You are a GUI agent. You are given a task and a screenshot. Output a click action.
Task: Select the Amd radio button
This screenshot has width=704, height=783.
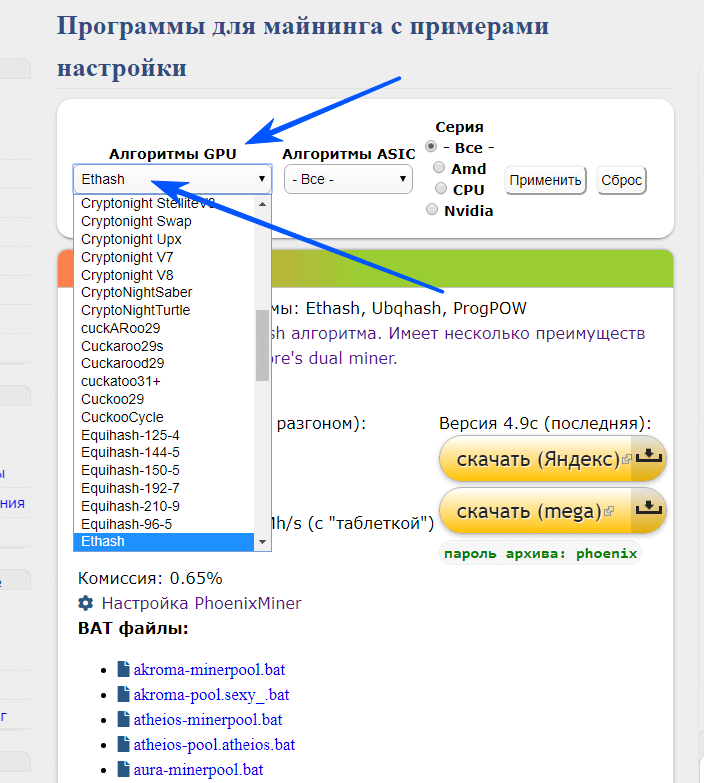pyautogui.click(x=439, y=167)
